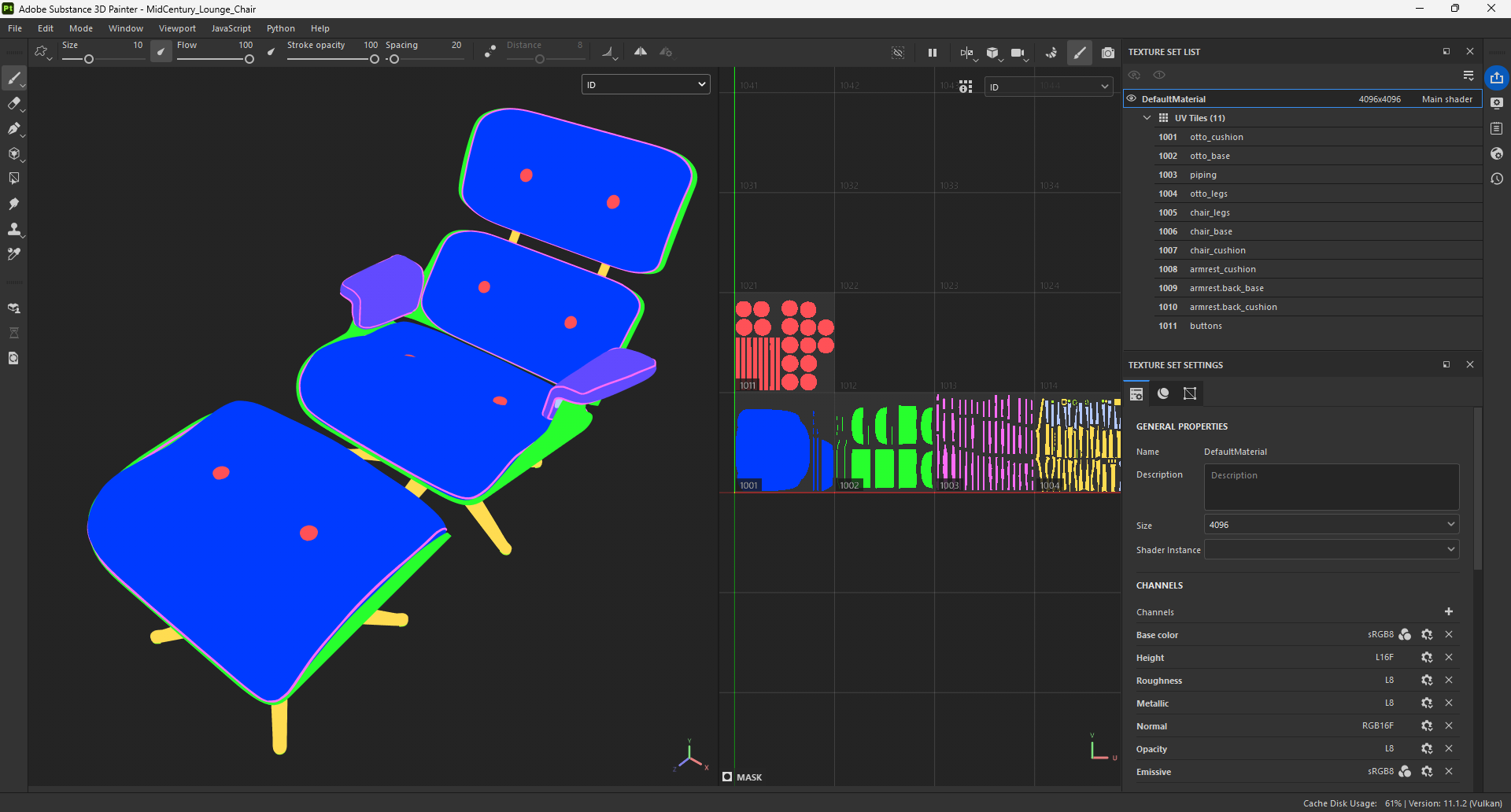Collapse the UV Tiles (11) list
The width and height of the screenshot is (1511, 812).
(1147, 118)
